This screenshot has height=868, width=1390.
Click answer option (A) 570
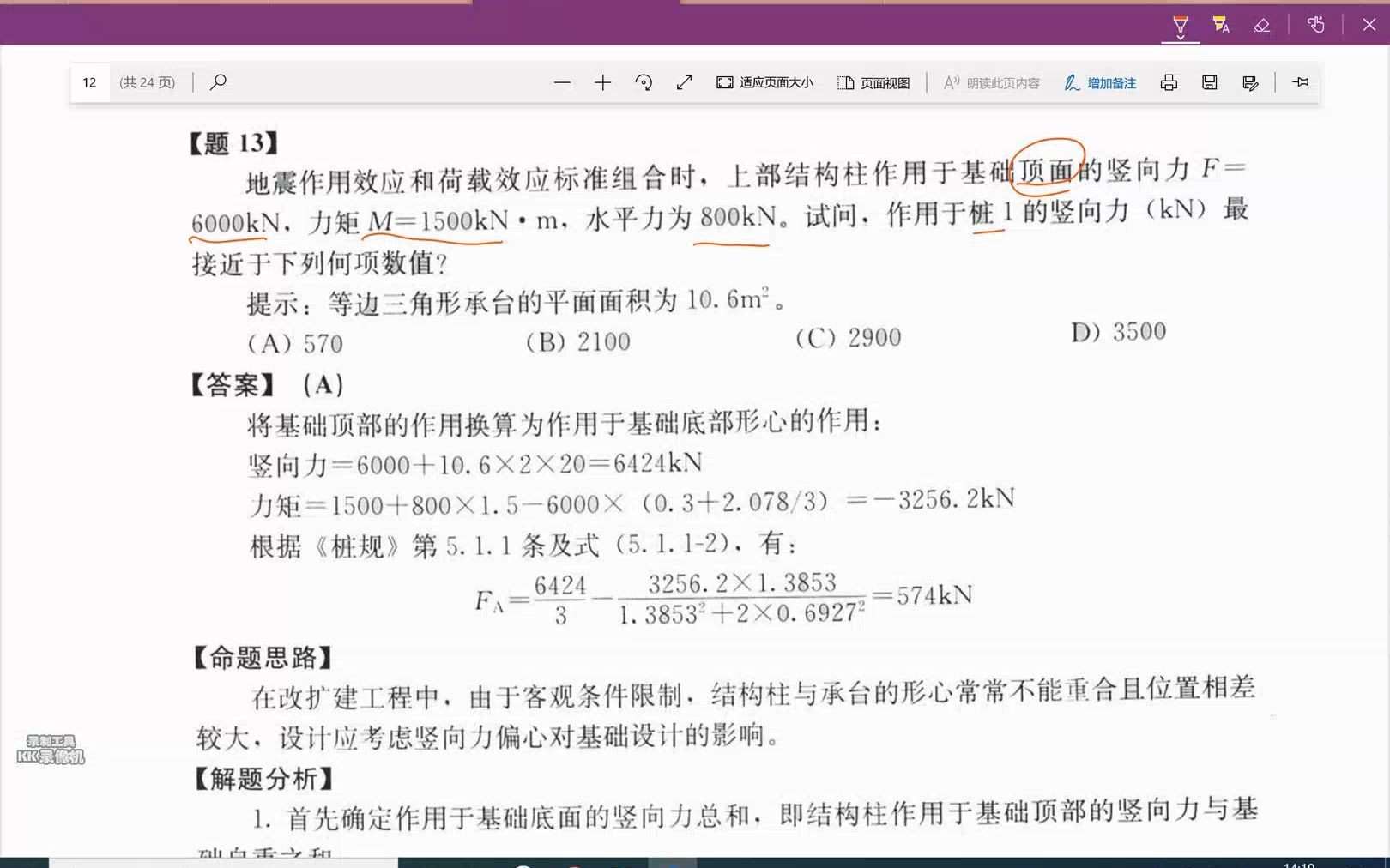(x=295, y=344)
